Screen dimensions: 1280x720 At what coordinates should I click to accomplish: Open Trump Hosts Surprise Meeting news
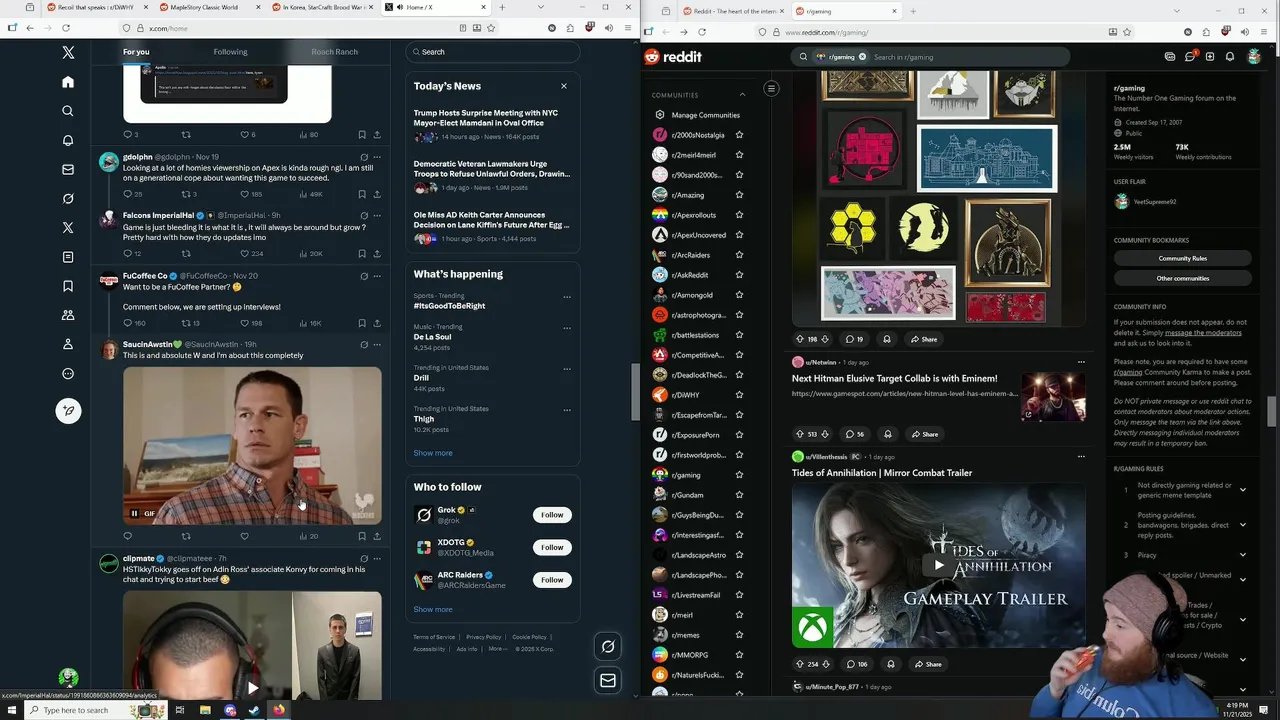(x=486, y=118)
